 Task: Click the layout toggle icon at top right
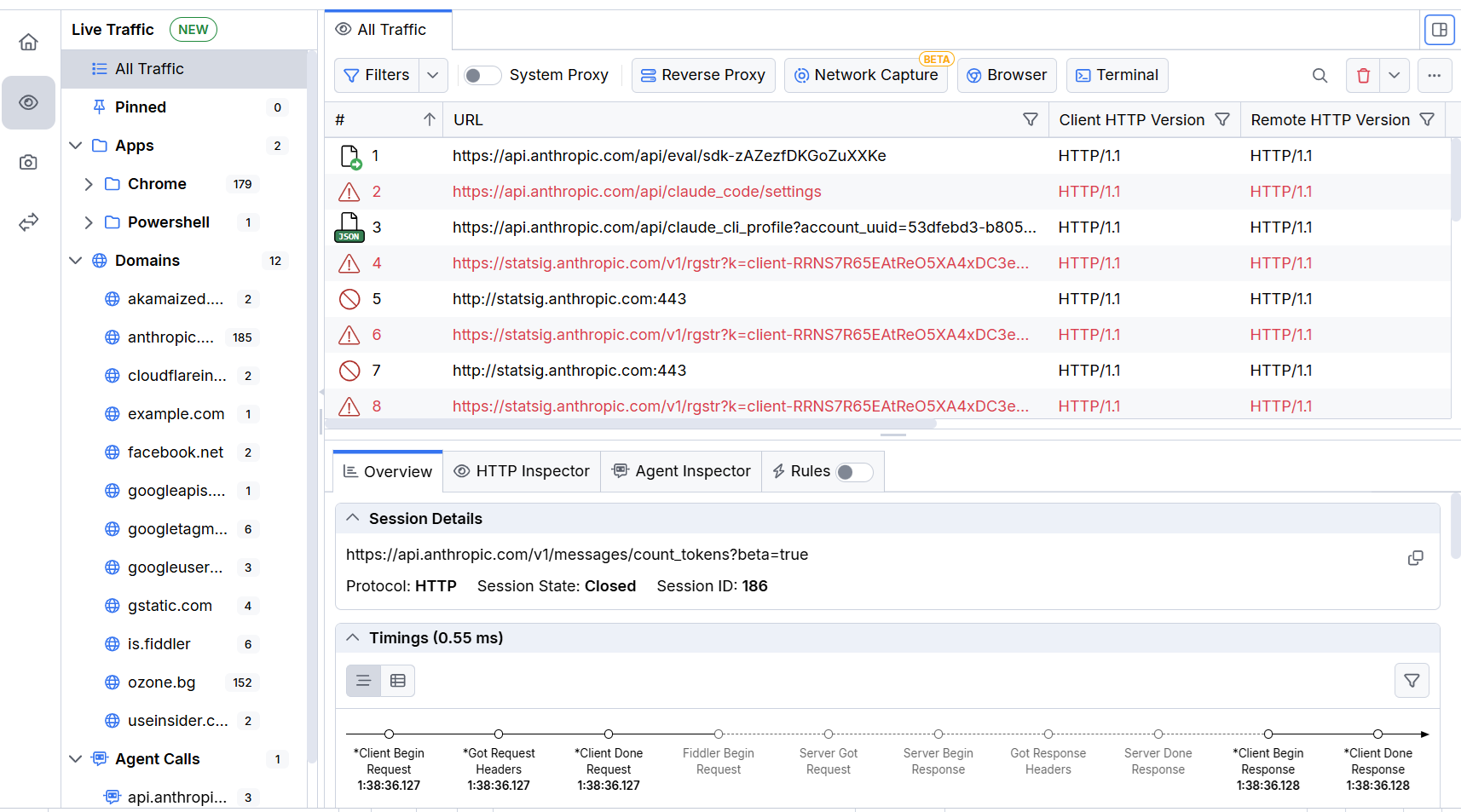click(1440, 30)
